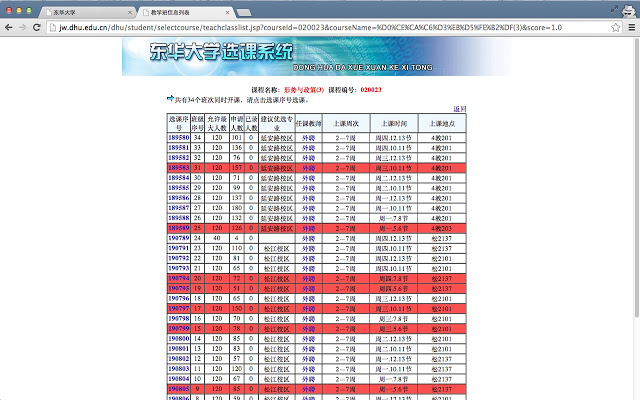Click course code 020023 text
Image resolution: width=640 pixels, height=400 pixels.
coord(371,90)
